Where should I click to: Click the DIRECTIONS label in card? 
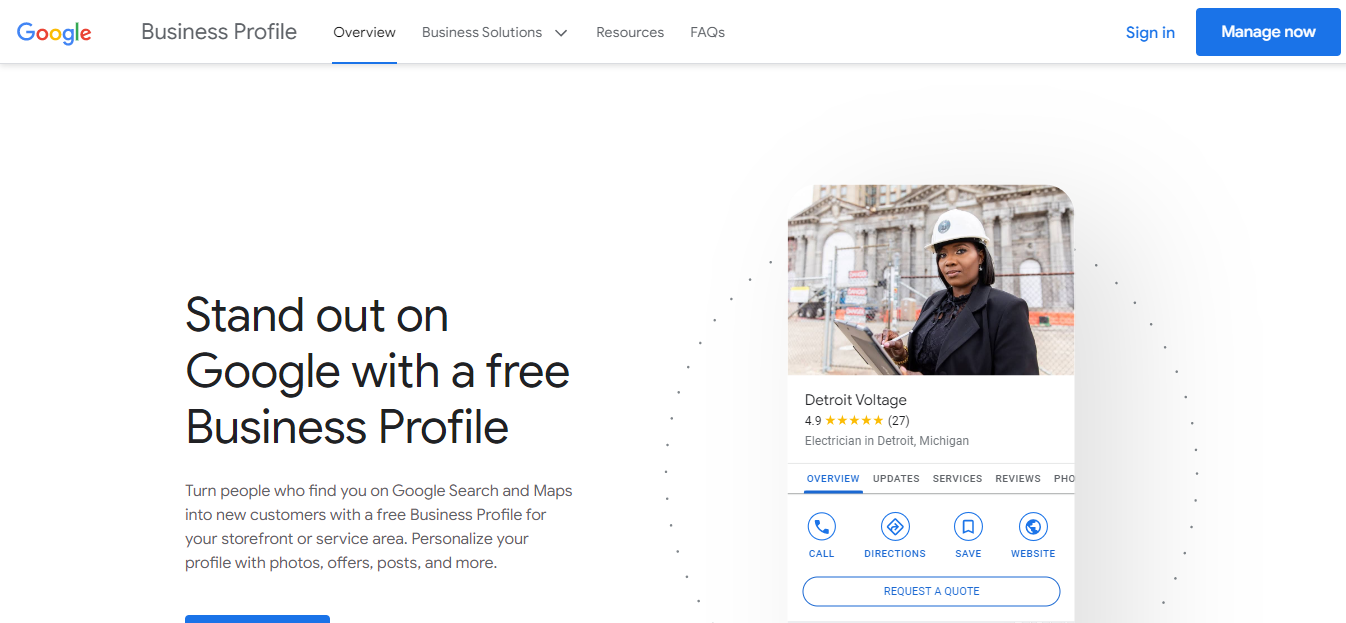point(895,554)
